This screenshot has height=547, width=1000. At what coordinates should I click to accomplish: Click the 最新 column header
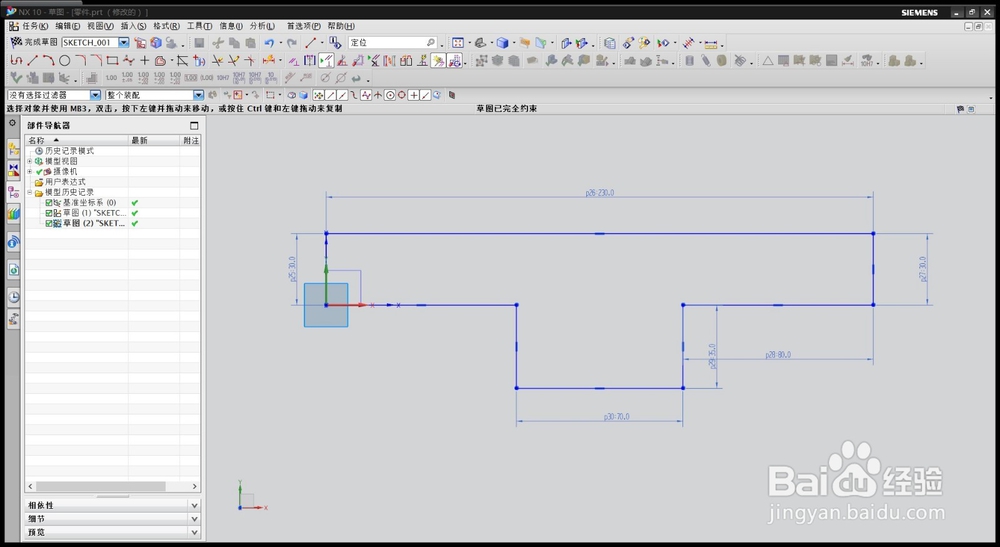(154, 140)
